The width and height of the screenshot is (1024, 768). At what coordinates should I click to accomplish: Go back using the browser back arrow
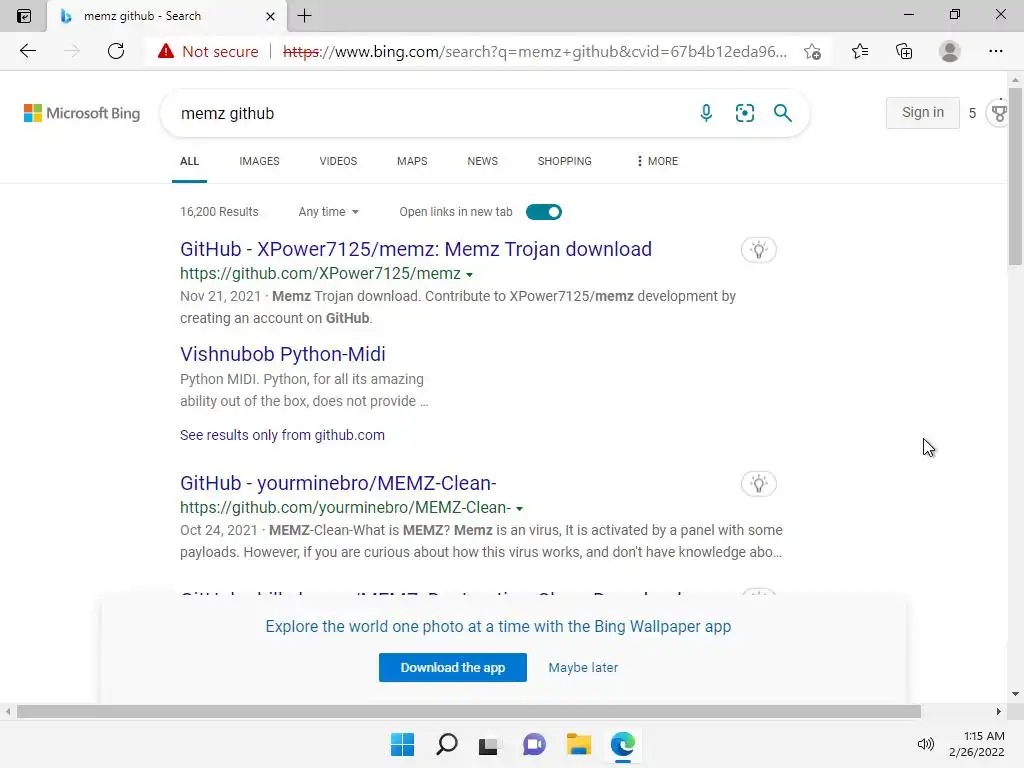(x=27, y=51)
